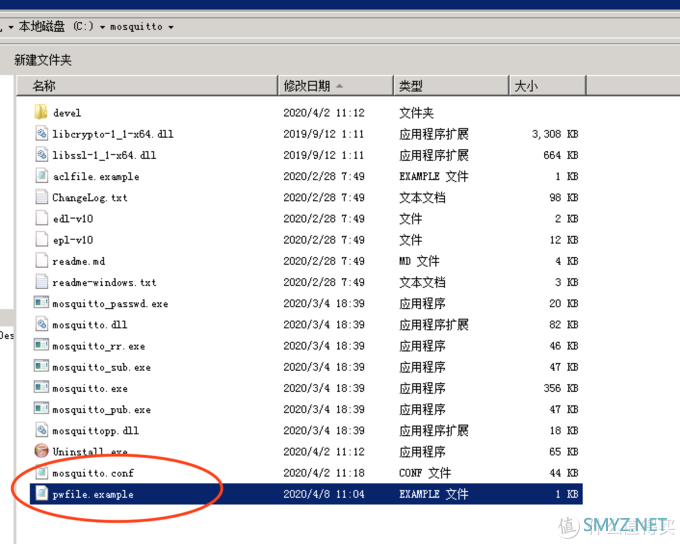This screenshot has height=544, width=680.
Task: Select file name epl-v10
Action: [x=73, y=240]
